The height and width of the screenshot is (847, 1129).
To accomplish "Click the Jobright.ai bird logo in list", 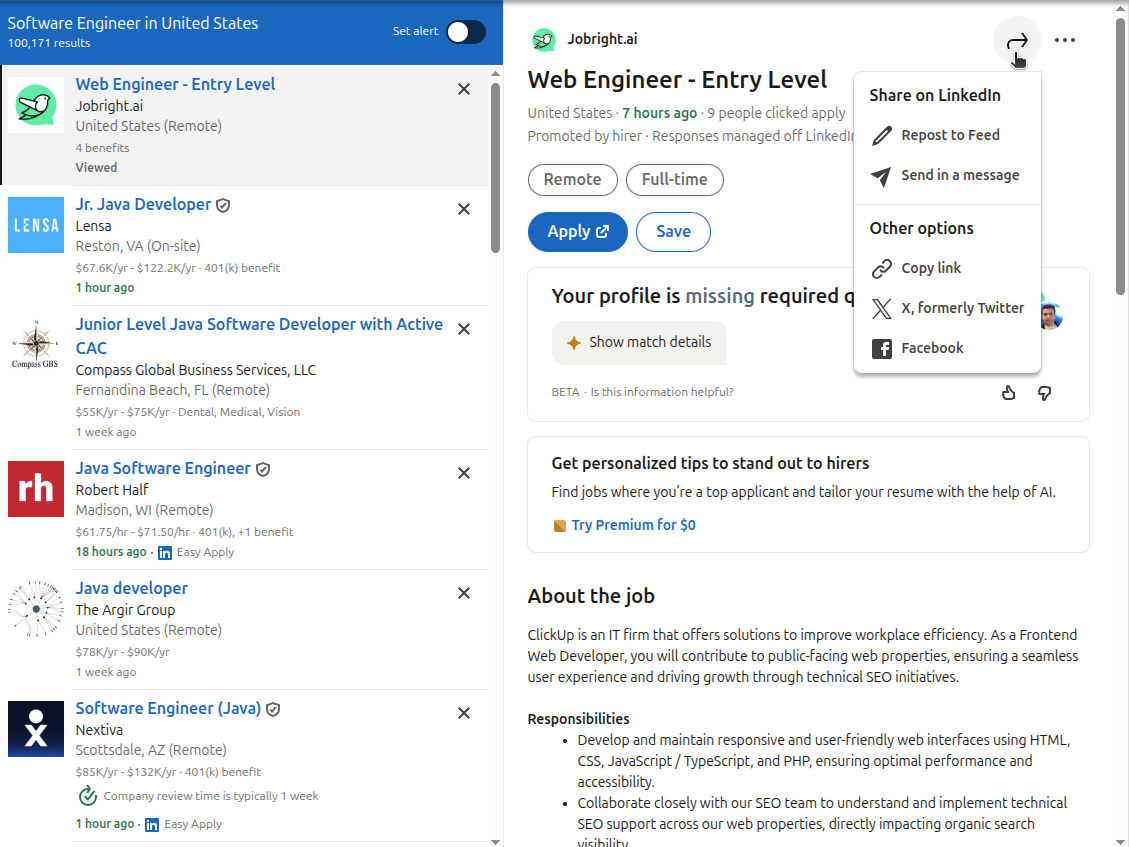I will pyautogui.click(x=36, y=105).
